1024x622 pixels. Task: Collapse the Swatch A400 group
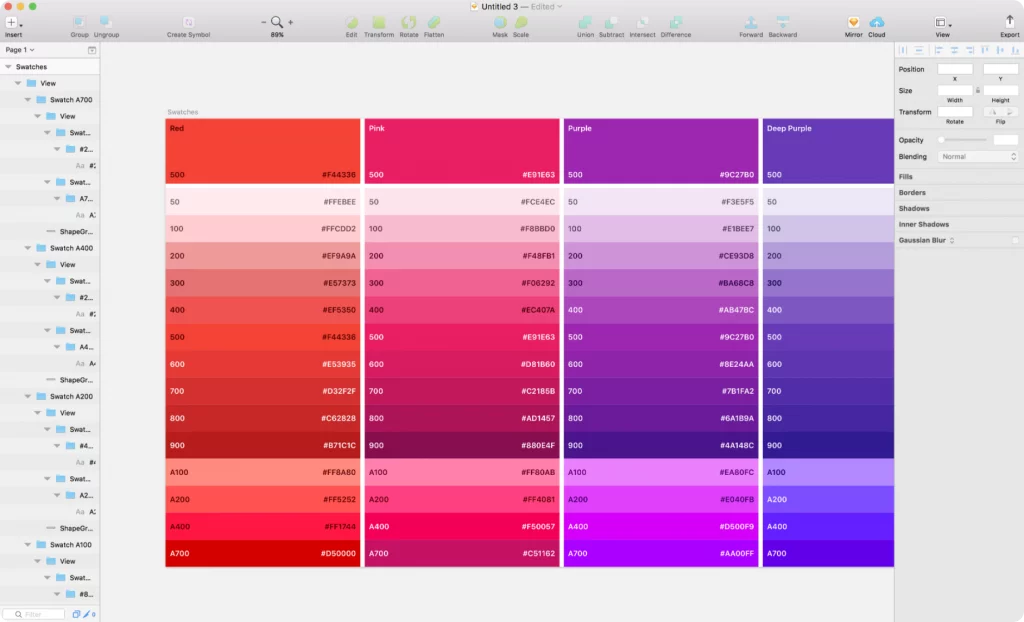click(x=27, y=248)
